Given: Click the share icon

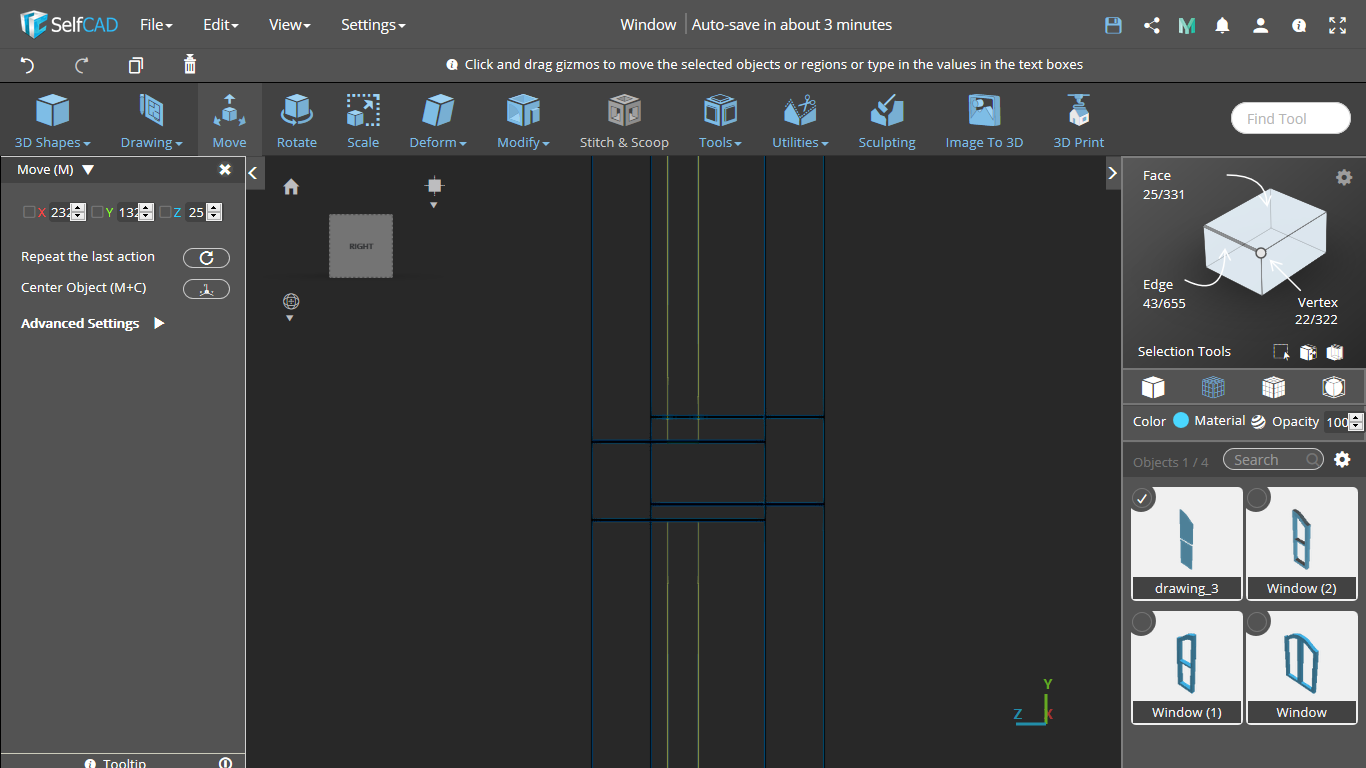Looking at the screenshot, I should (1152, 26).
